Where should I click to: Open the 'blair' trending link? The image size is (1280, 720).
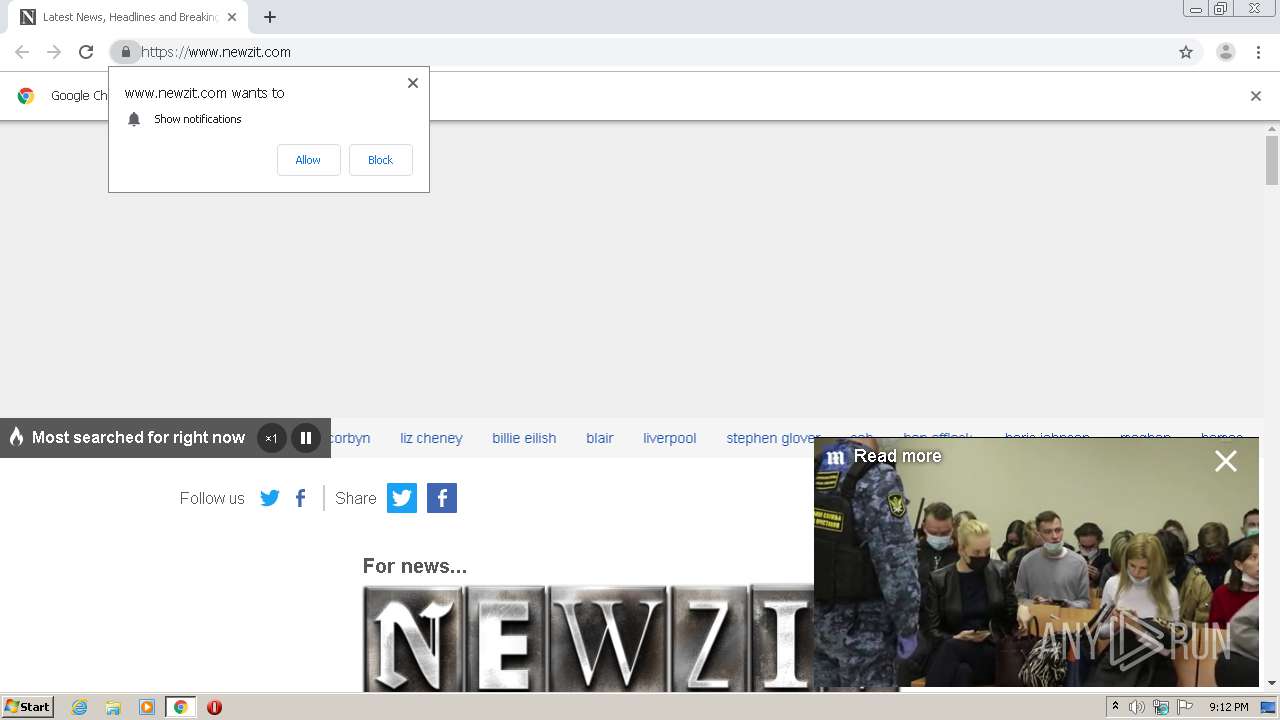600,438
